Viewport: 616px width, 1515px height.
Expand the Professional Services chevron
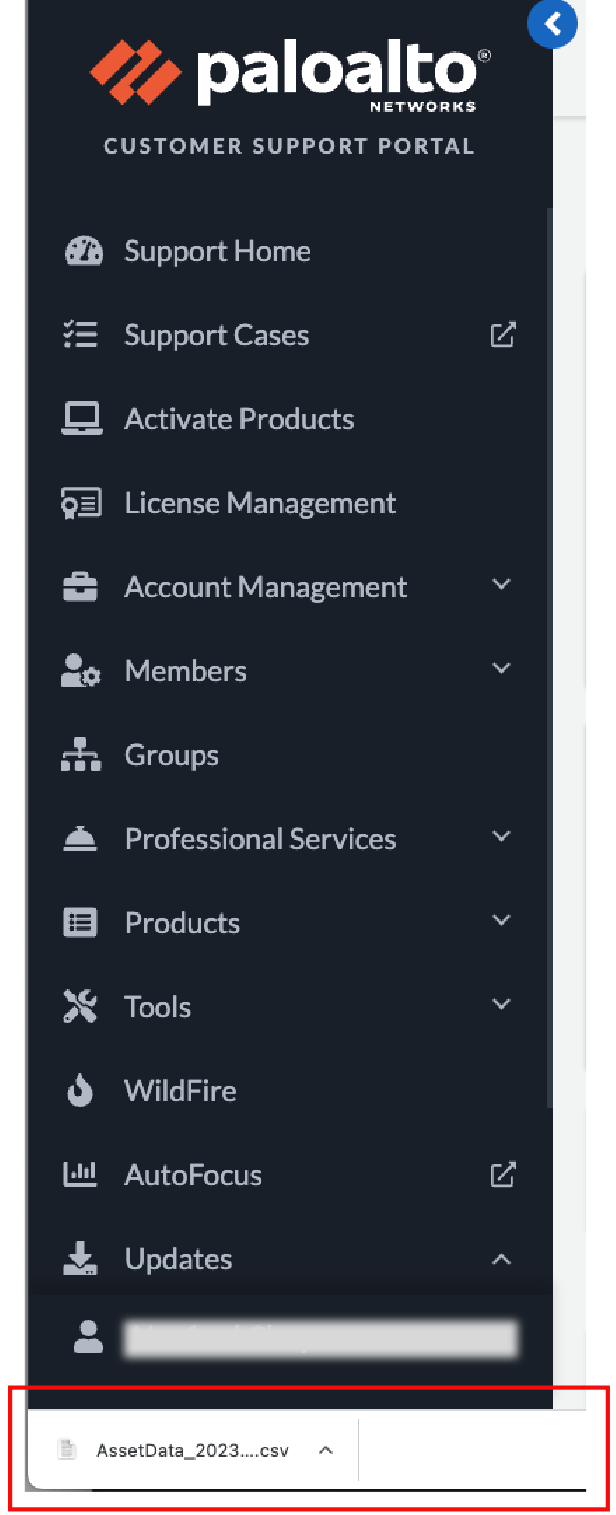click(502, 837)
